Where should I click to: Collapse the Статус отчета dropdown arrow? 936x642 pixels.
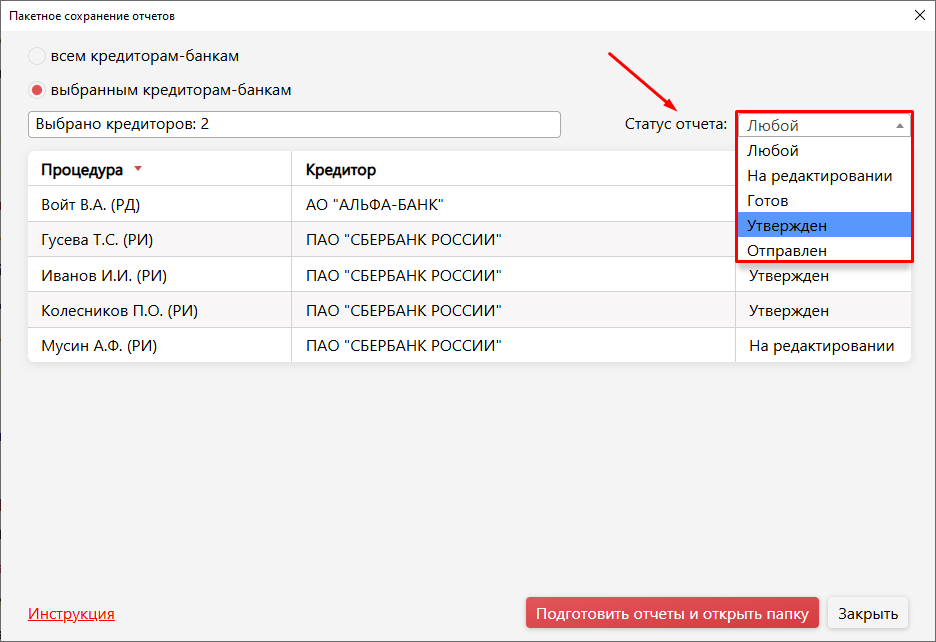899,126
